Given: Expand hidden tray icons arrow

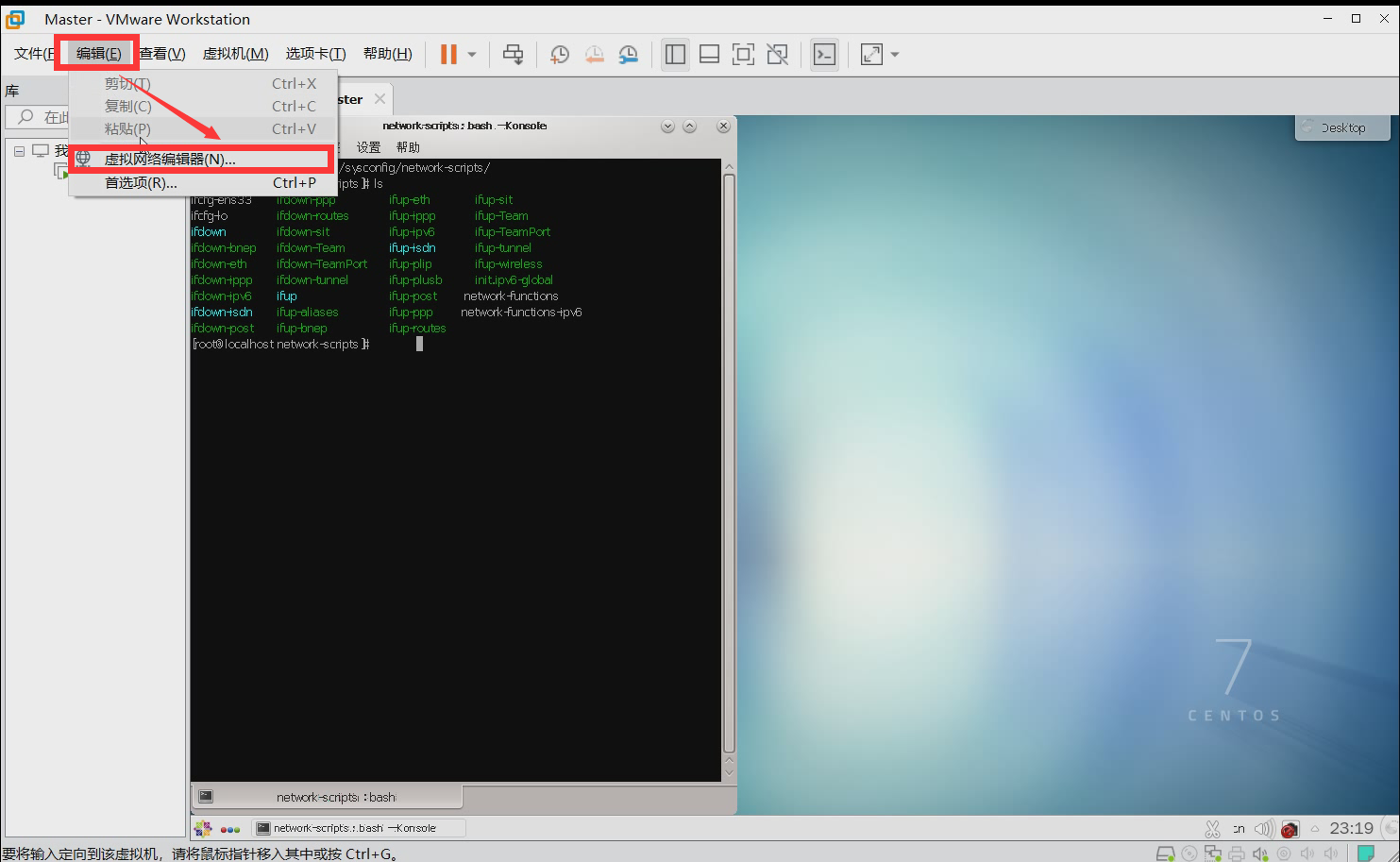Looking at the screenshot, I should click(1314, 829).
